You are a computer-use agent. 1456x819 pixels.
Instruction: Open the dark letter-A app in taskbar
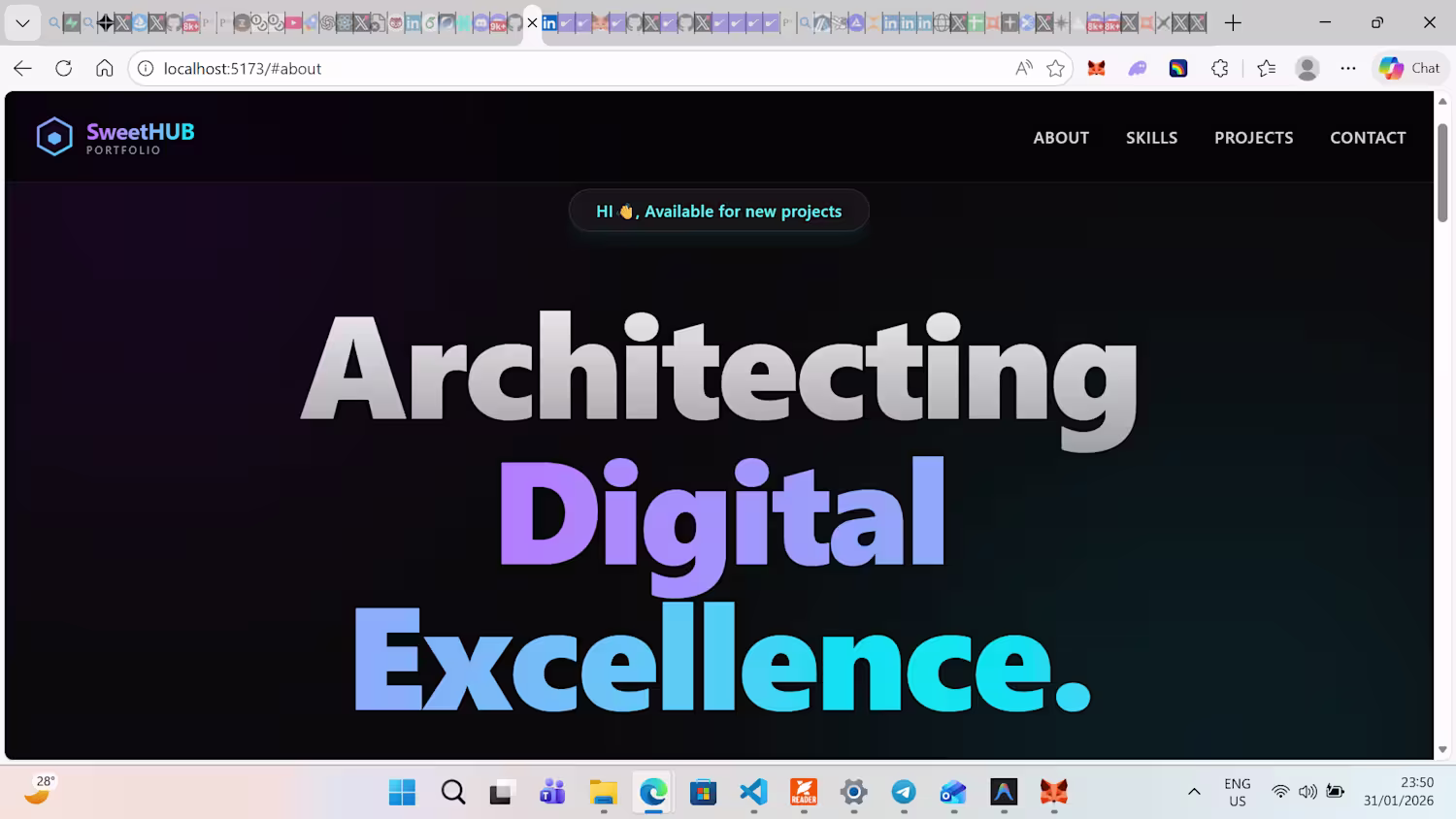click(1004, 792)
